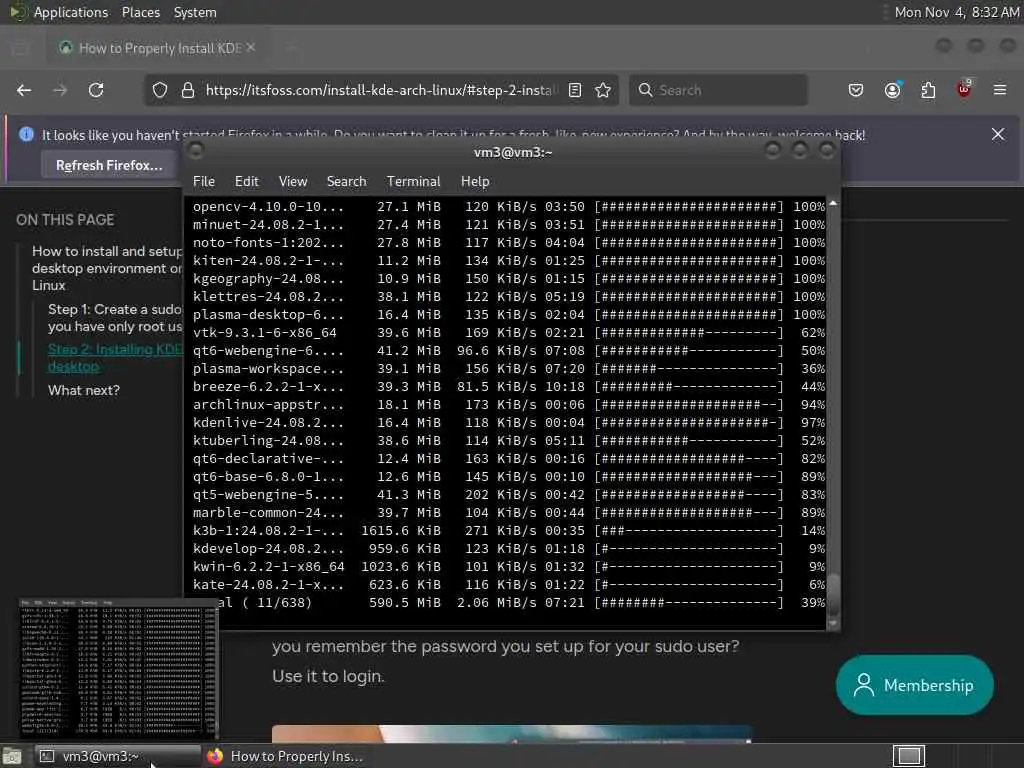This screenshot has height=768, width=1024.
Task: Click the URL address field
Action: [381, 90]
